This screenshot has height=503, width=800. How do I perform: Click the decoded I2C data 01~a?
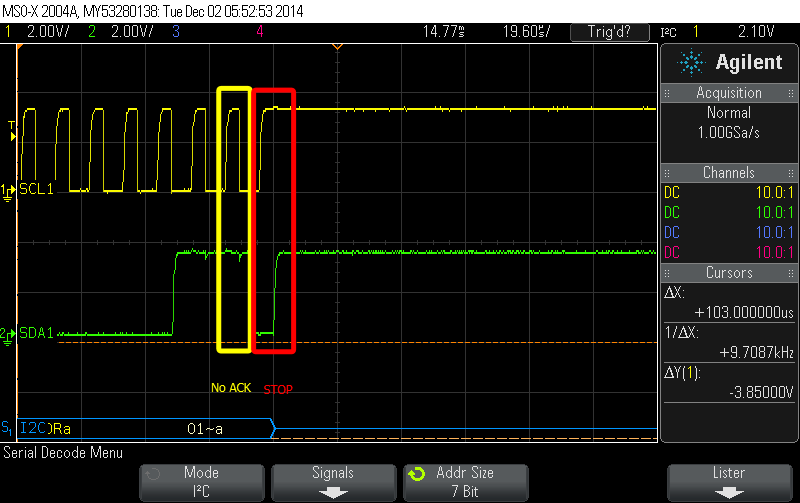pyautogui.click(x=205, y=429)
